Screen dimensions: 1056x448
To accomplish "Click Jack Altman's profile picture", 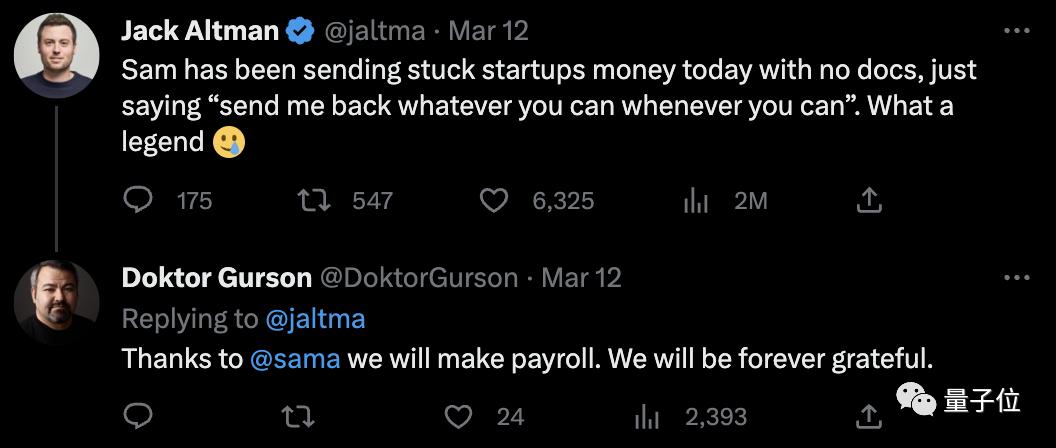I will (57, 55).
